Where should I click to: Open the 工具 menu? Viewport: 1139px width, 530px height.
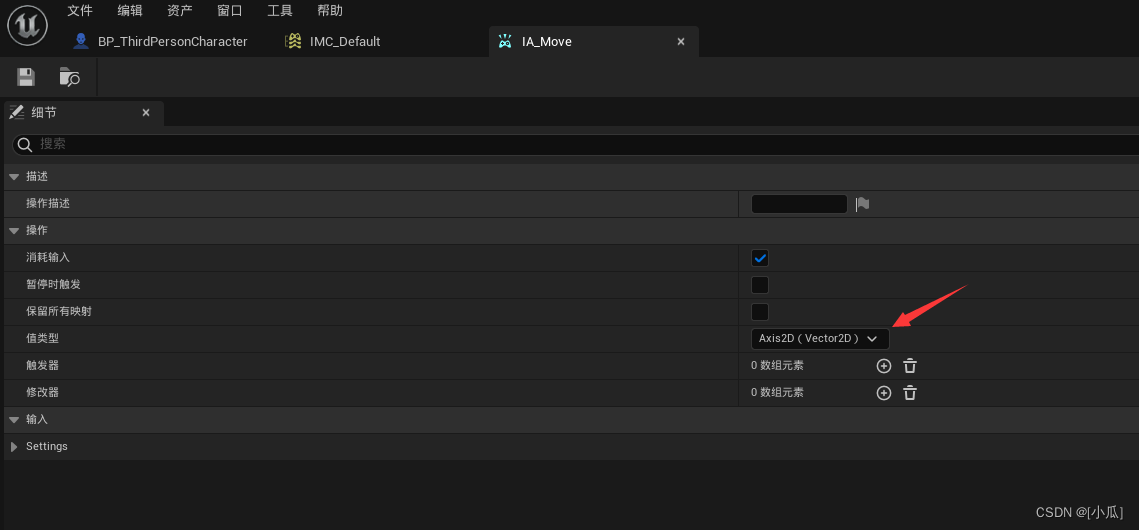pos(280,10)
